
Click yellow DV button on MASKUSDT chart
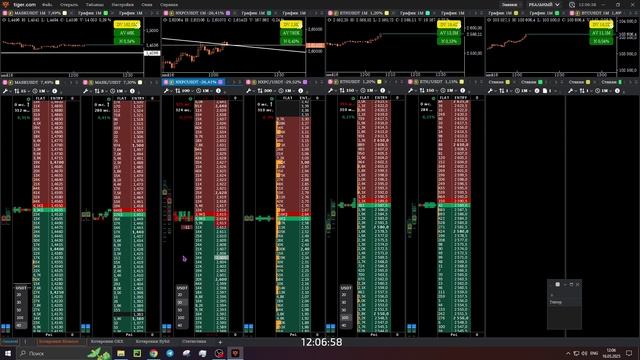[127, 25]
